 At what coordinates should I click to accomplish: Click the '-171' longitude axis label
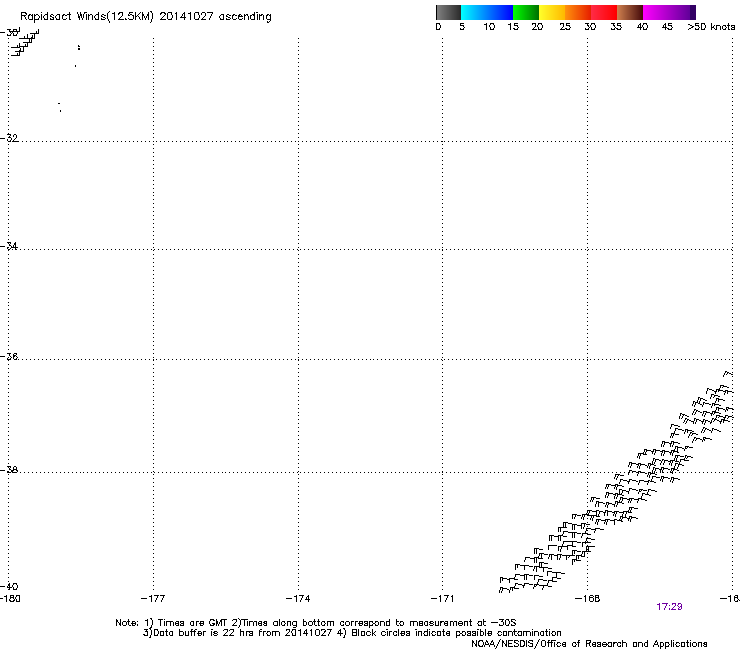point(443,599)
